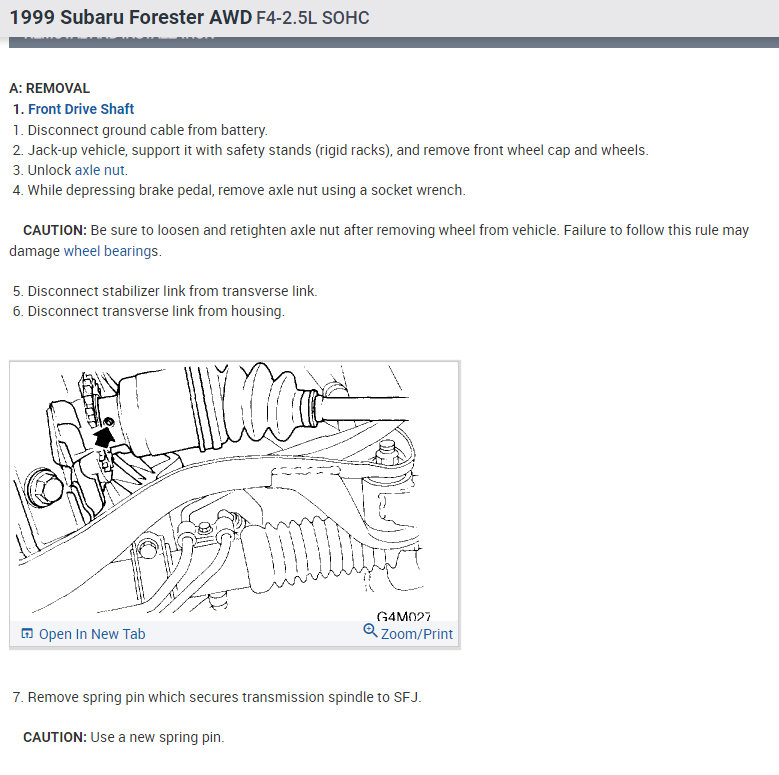Click the Use a new spring pin caution
The width and height of the screenshot is (779, 775).
124,737
